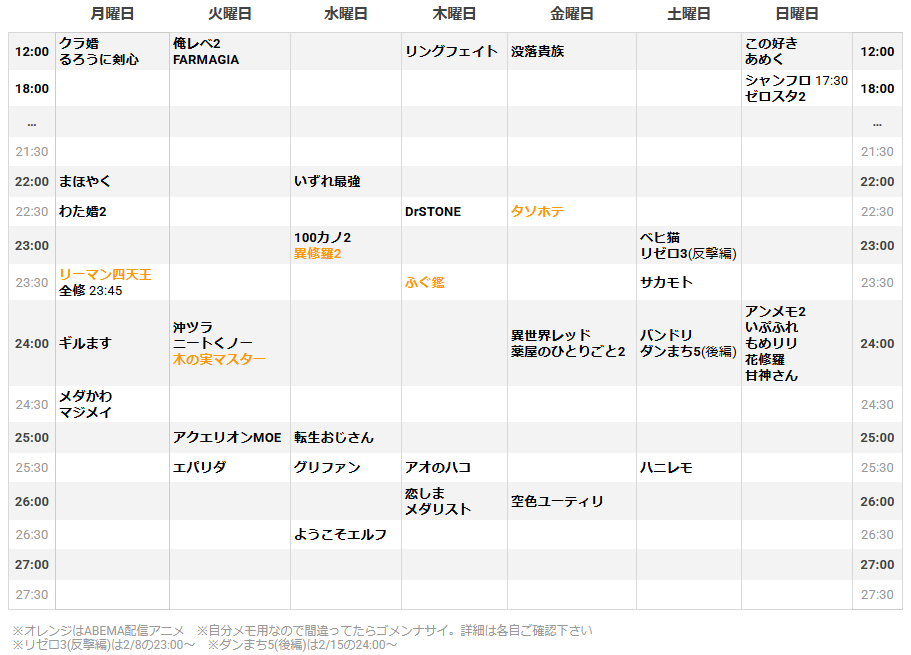This screenshot has height=655, width=911.
Task: Click the 恋しま entry
Action: pyautogui.click(x=425, y=493)
